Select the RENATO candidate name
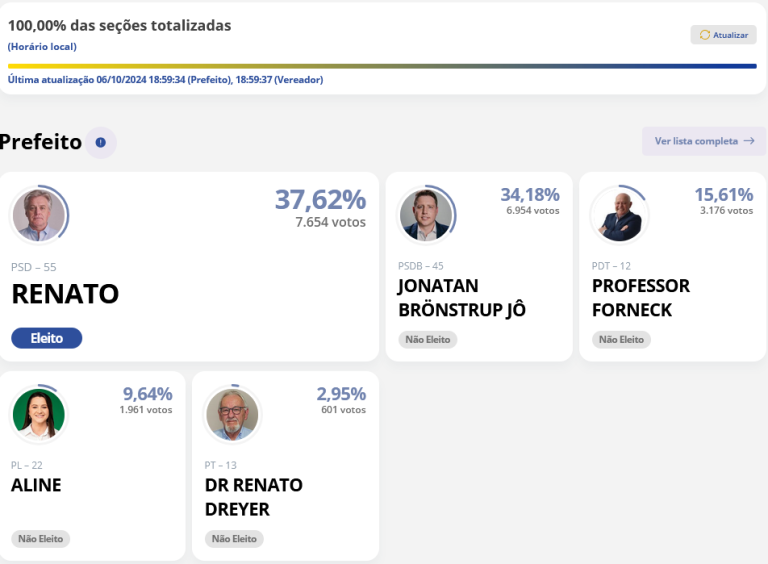768x564 pixels. 65,294
